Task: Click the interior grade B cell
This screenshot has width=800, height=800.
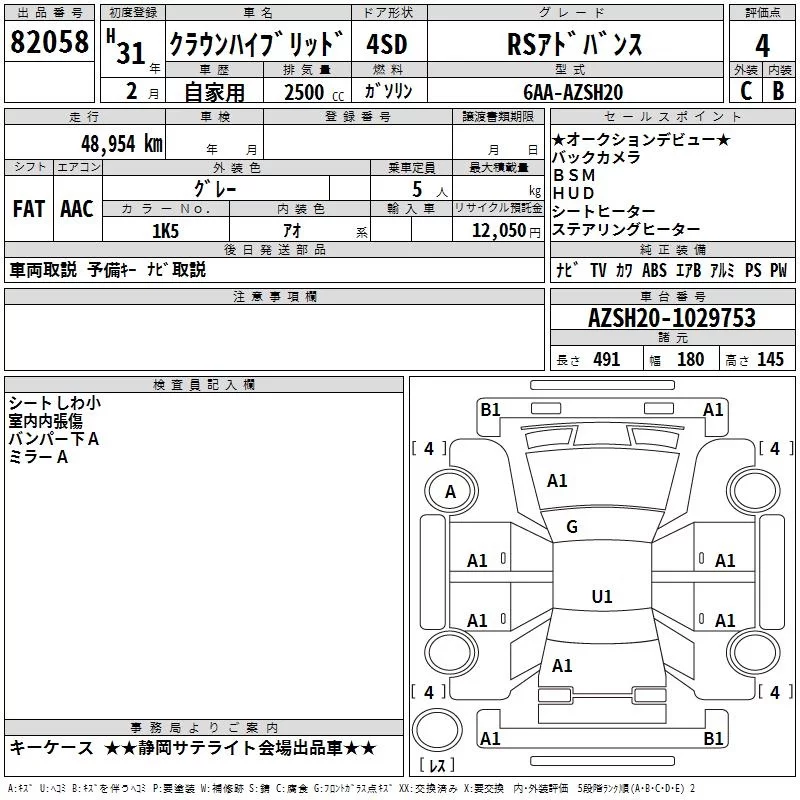Action: 779,91
